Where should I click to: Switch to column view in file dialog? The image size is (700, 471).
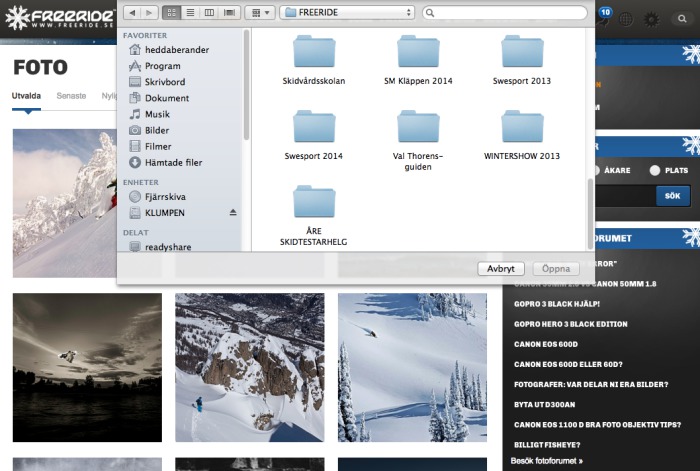(209, 13)
